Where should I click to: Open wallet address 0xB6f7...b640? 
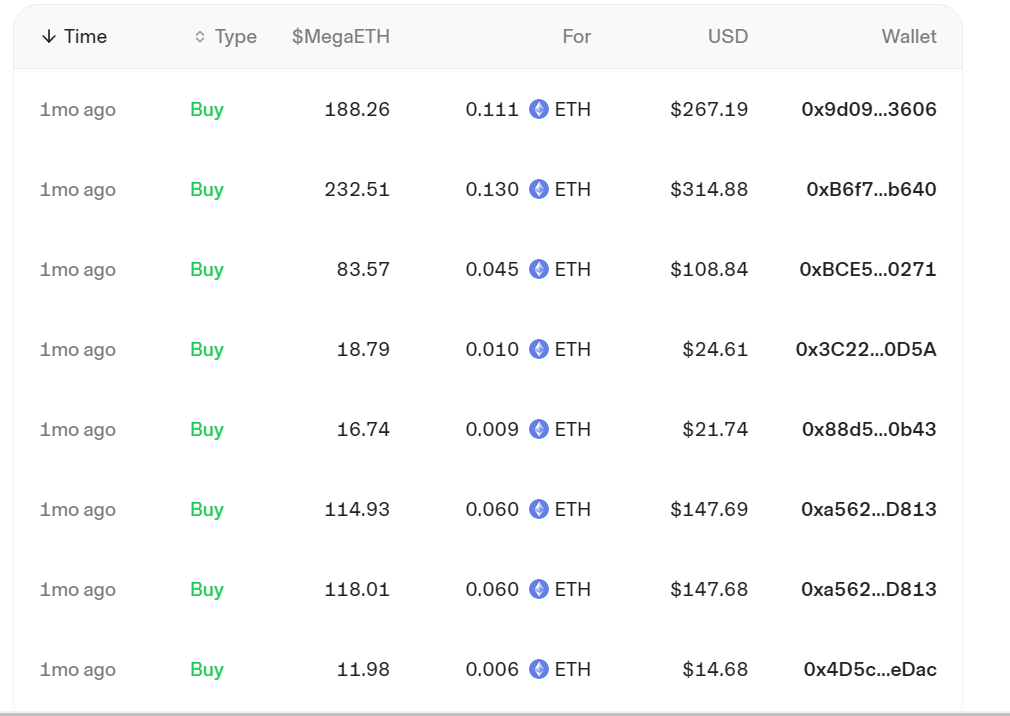click(x=871, y=190)
